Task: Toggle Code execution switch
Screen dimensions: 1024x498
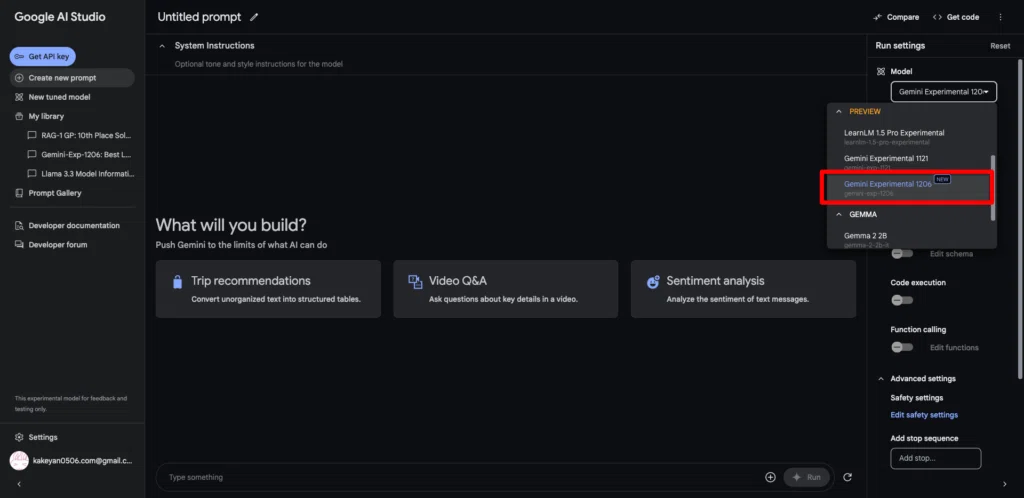Action: coord(902,300)
